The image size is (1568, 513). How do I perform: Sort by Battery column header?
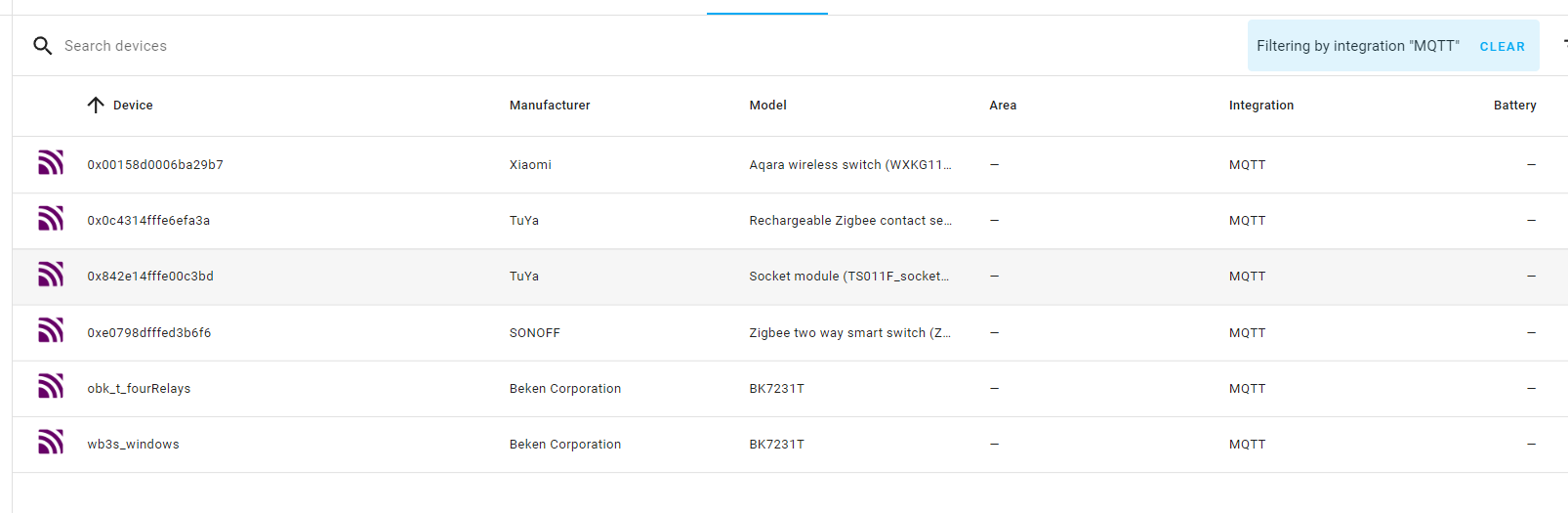tap(1514, 106)
